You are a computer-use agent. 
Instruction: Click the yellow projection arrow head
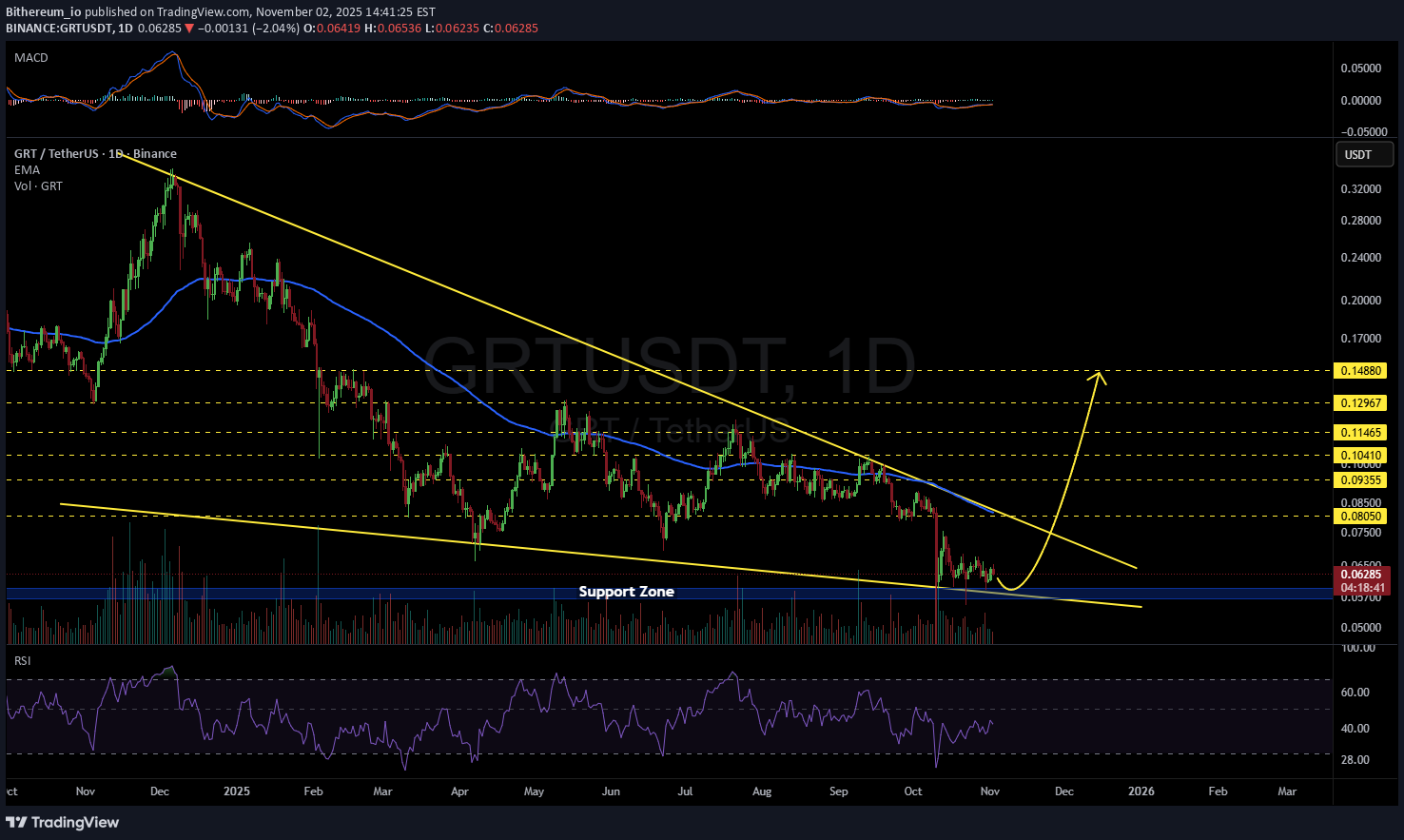pos(1100,376)
